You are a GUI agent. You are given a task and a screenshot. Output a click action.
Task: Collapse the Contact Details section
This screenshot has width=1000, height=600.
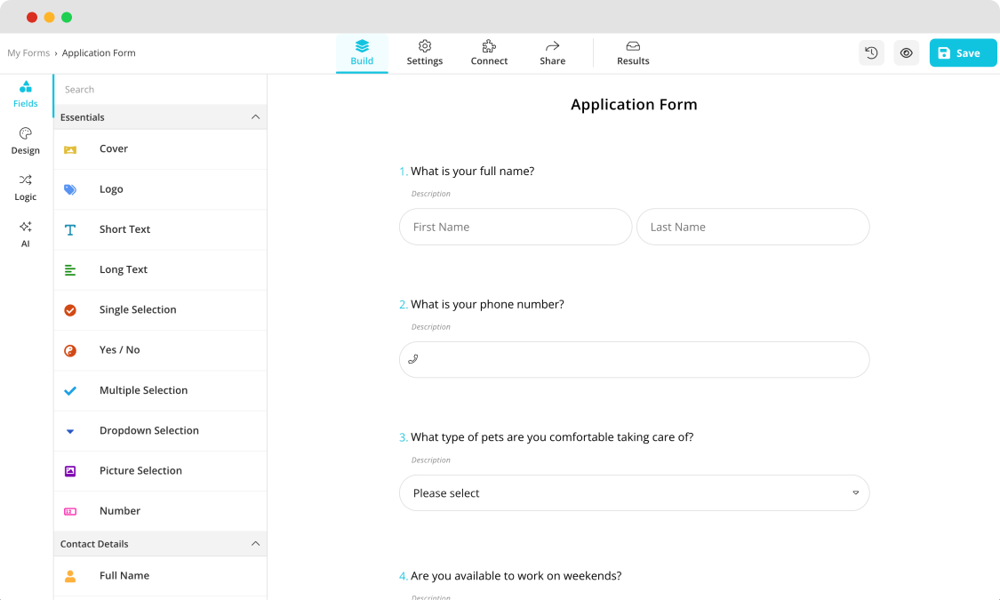coord(256,543)
